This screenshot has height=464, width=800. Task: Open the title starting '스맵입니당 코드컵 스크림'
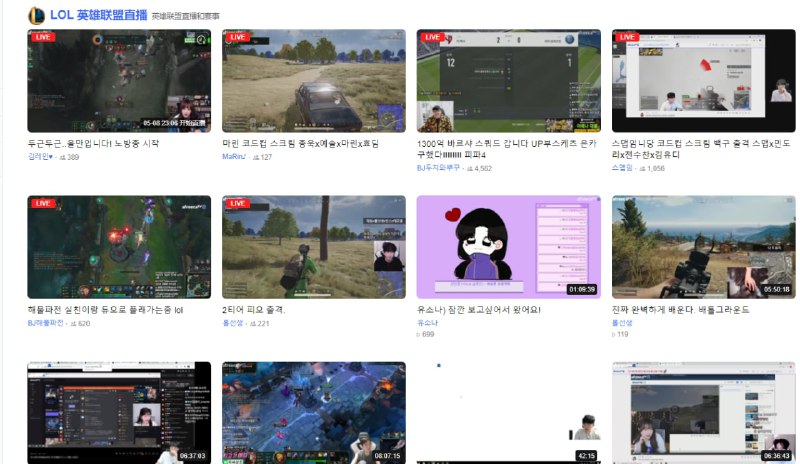[701, 149]
